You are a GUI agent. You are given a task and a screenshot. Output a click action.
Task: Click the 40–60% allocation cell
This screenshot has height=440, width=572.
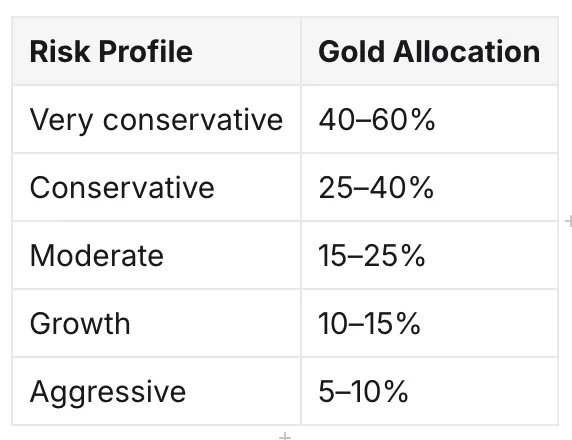tap(430, 119)
